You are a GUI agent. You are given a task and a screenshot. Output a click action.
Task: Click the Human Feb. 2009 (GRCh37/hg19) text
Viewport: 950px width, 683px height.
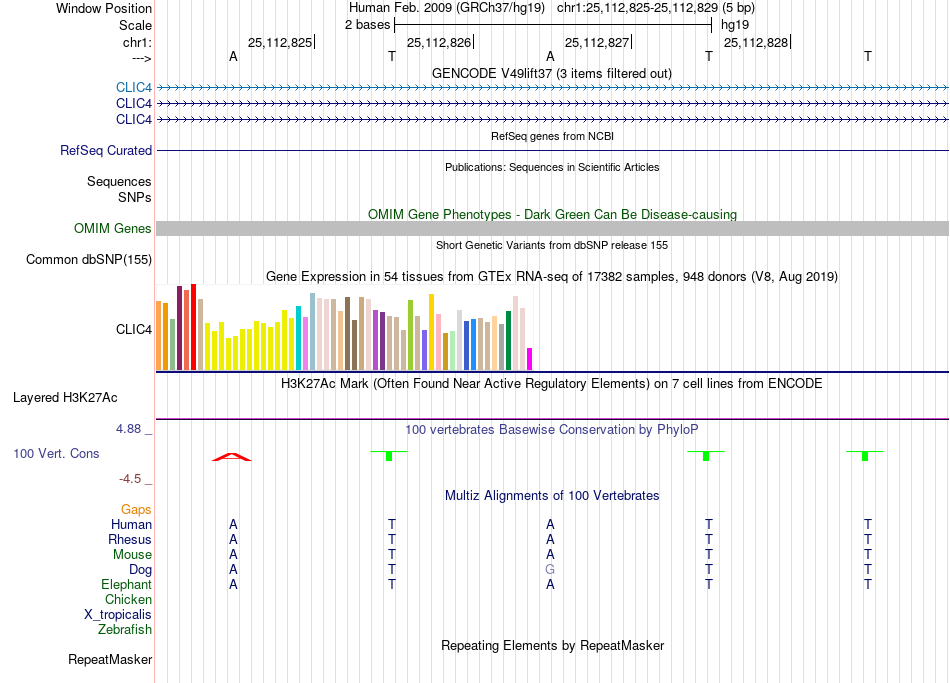[x=447, y=8]
